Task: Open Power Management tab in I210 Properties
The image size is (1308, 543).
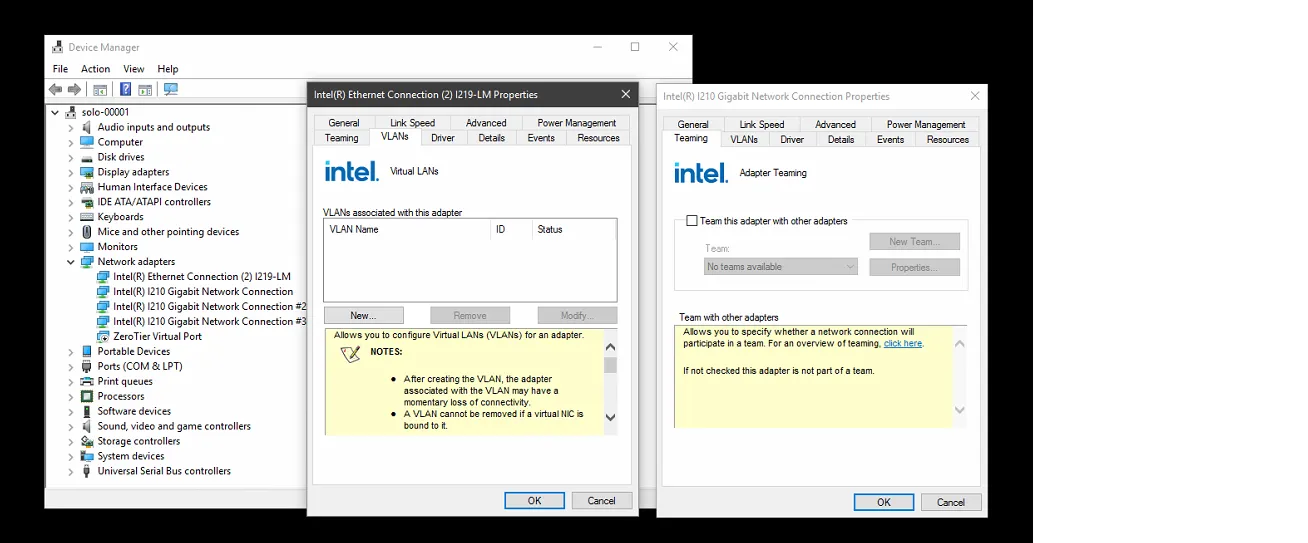Action: point(926,125)
